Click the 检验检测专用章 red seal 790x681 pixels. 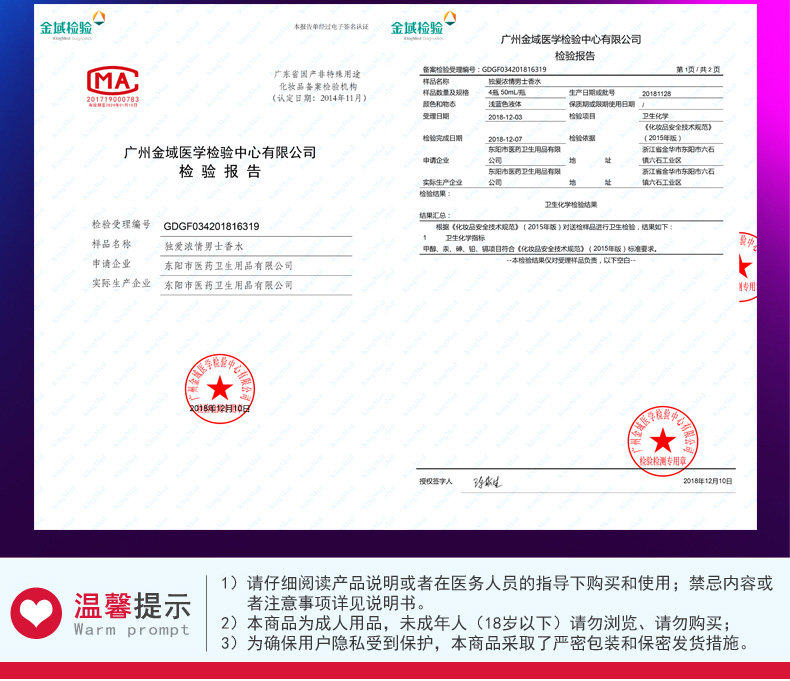(663, 441)
